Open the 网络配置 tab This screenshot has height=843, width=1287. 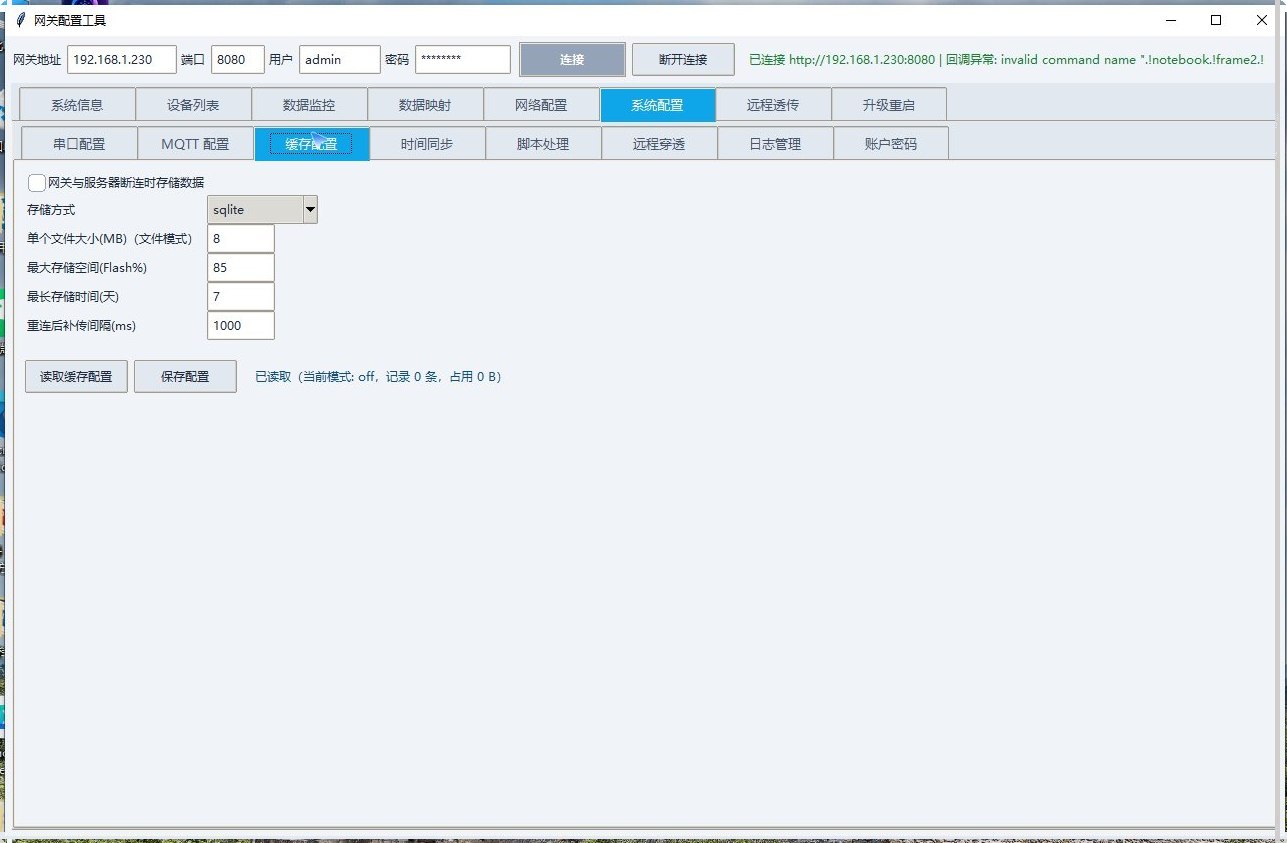click(x=541, y=105)
